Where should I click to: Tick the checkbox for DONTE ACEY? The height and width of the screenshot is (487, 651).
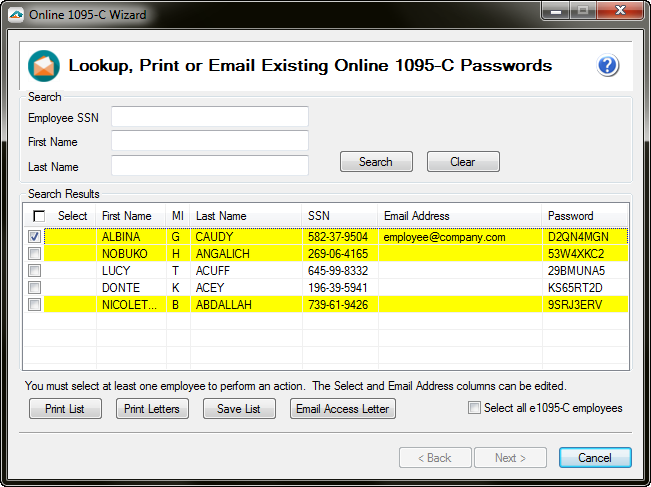35,288
